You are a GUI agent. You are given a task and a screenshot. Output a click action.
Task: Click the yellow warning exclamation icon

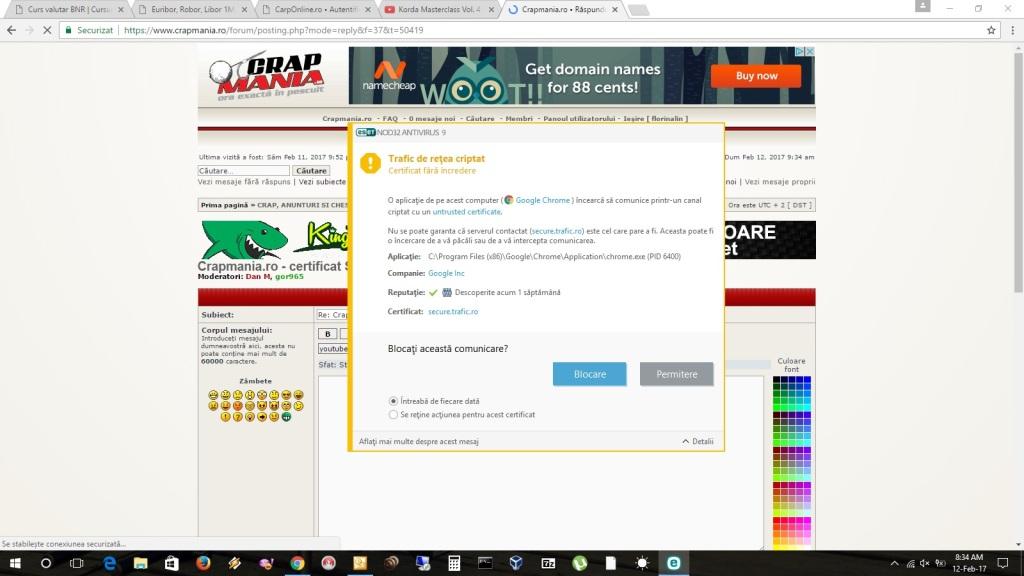(370, 163)
